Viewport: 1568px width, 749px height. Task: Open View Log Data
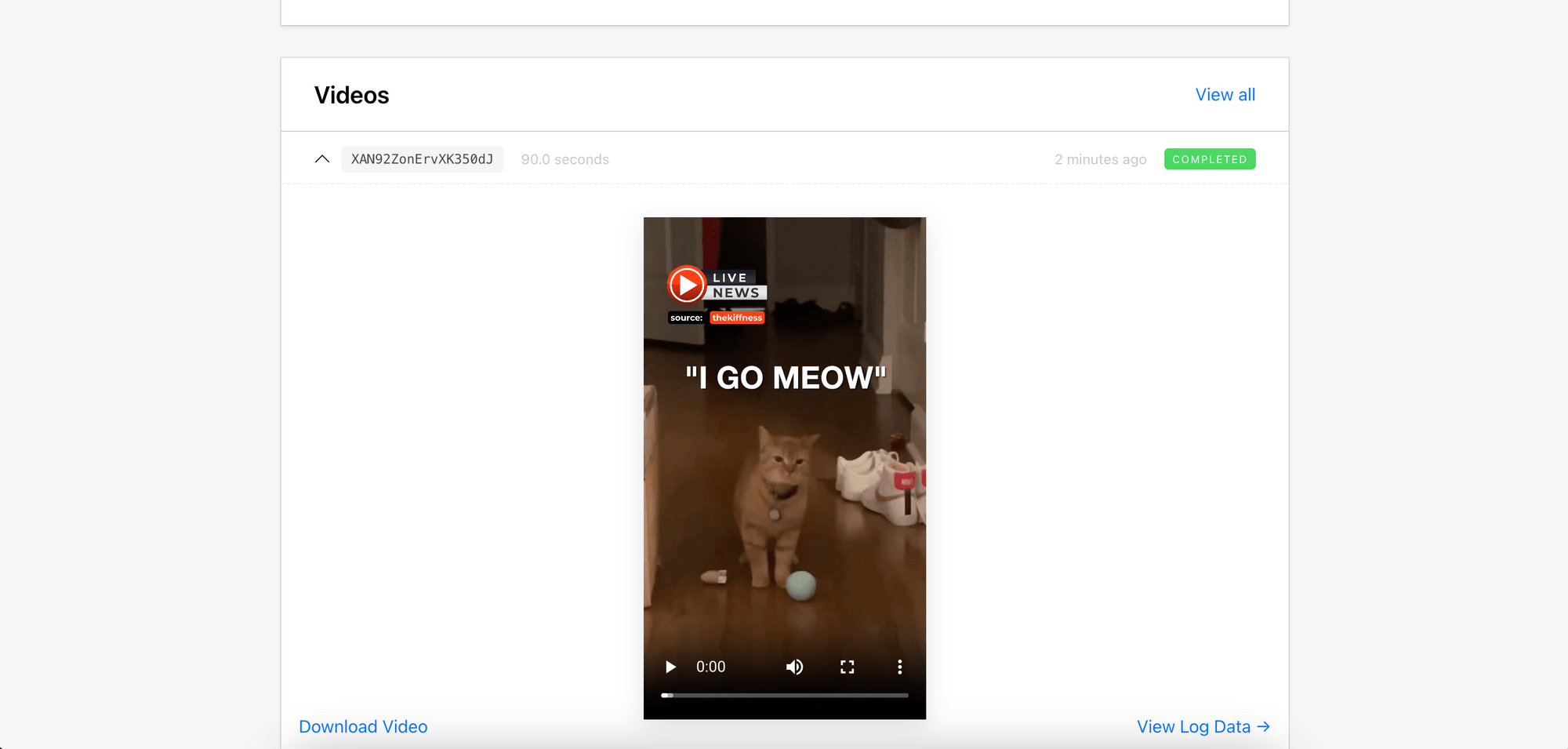[x=1192, y=726]
